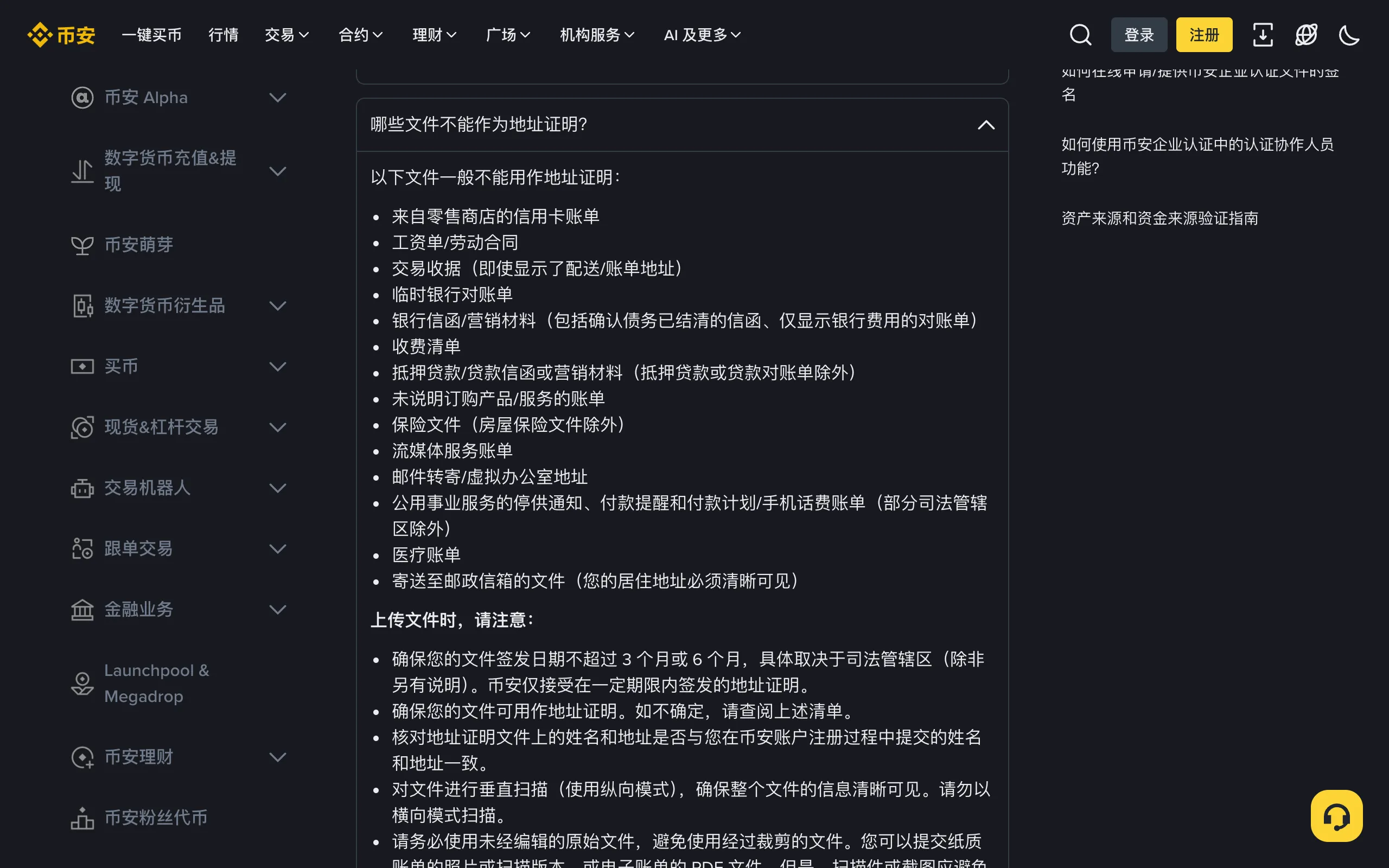Image resolution: width=1389 pixels, height=868 pixels.
Task: Click the 哪些文件不能作为地址证明 heading
Action: [x=479, y=125]
